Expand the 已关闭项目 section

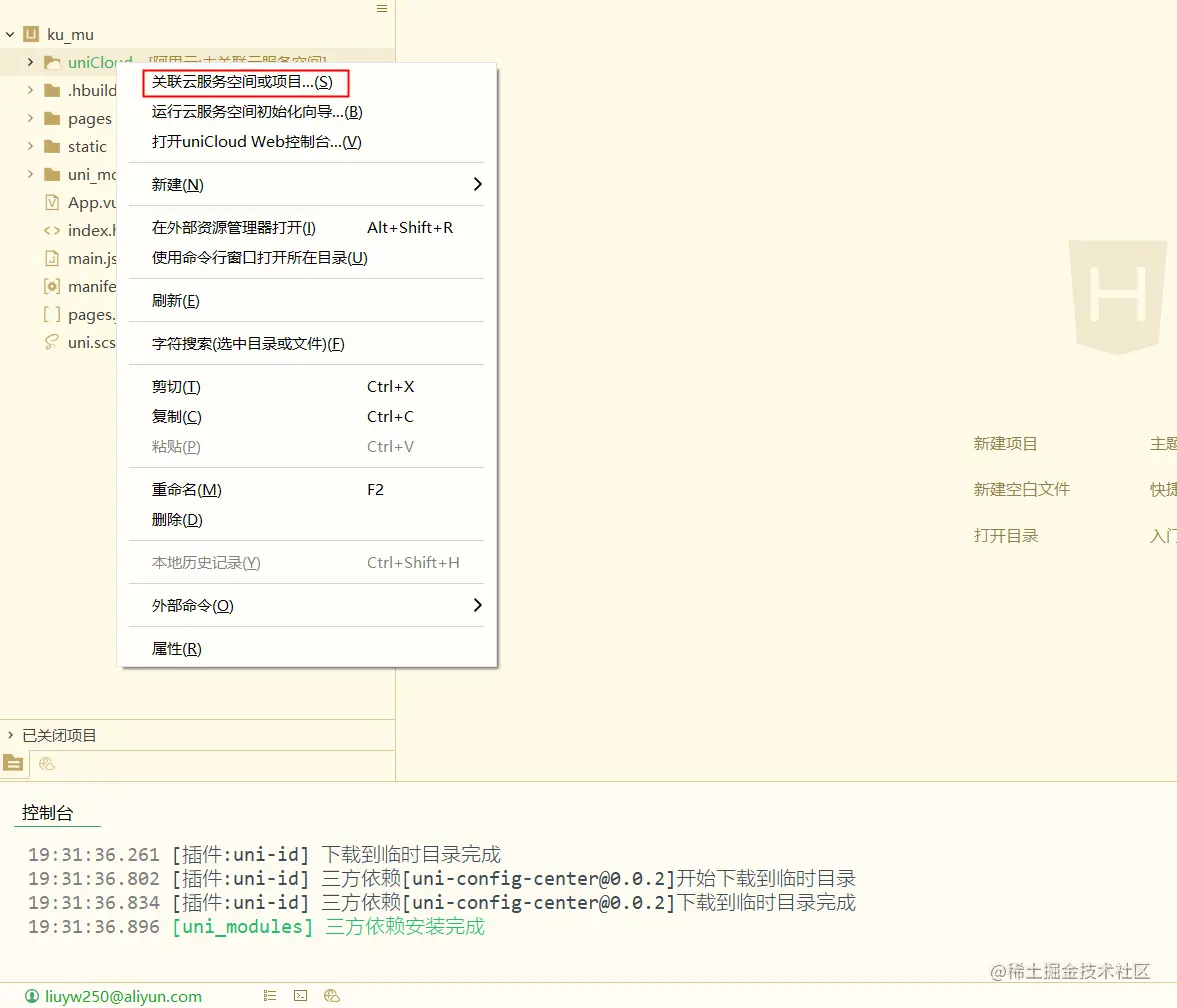coord(11,735)
